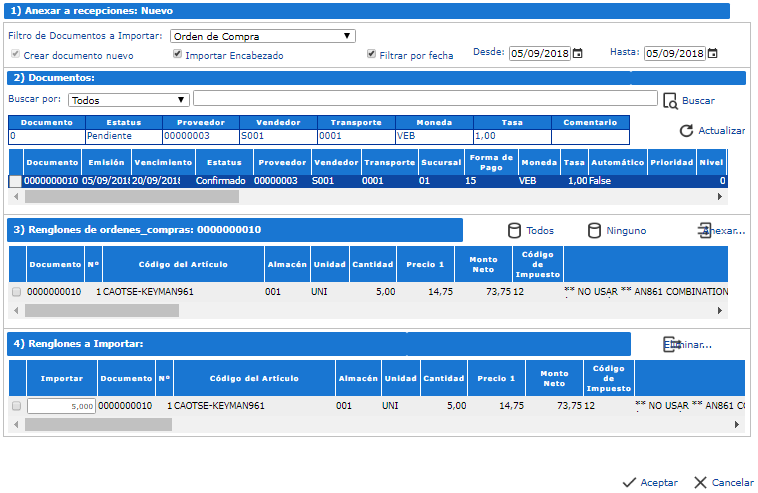The image size is (758, 493).
Task: Expand the Buscar por dropdown
Action: (129, 100)
